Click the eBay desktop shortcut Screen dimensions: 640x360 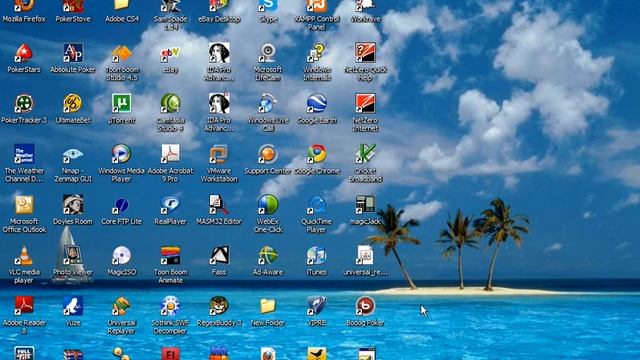170,53
